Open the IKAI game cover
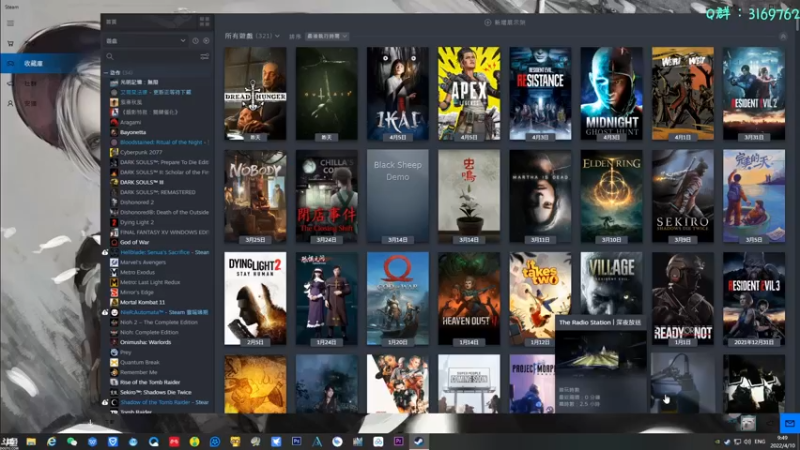This screenshot has width=800, height=450. tap(397, 94)
